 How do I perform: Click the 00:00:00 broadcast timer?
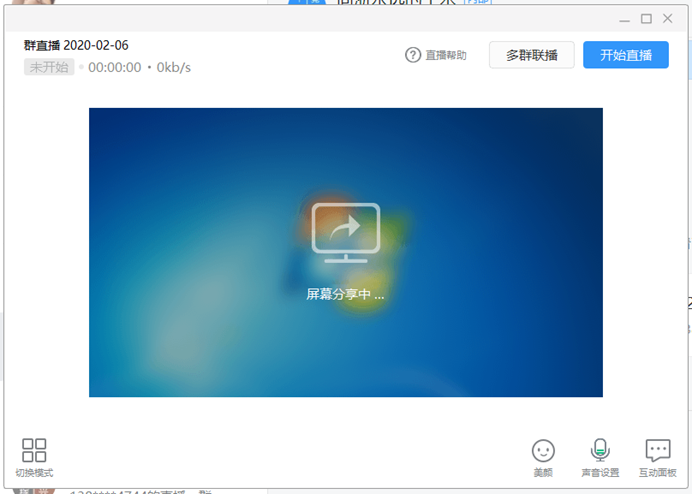115,67
